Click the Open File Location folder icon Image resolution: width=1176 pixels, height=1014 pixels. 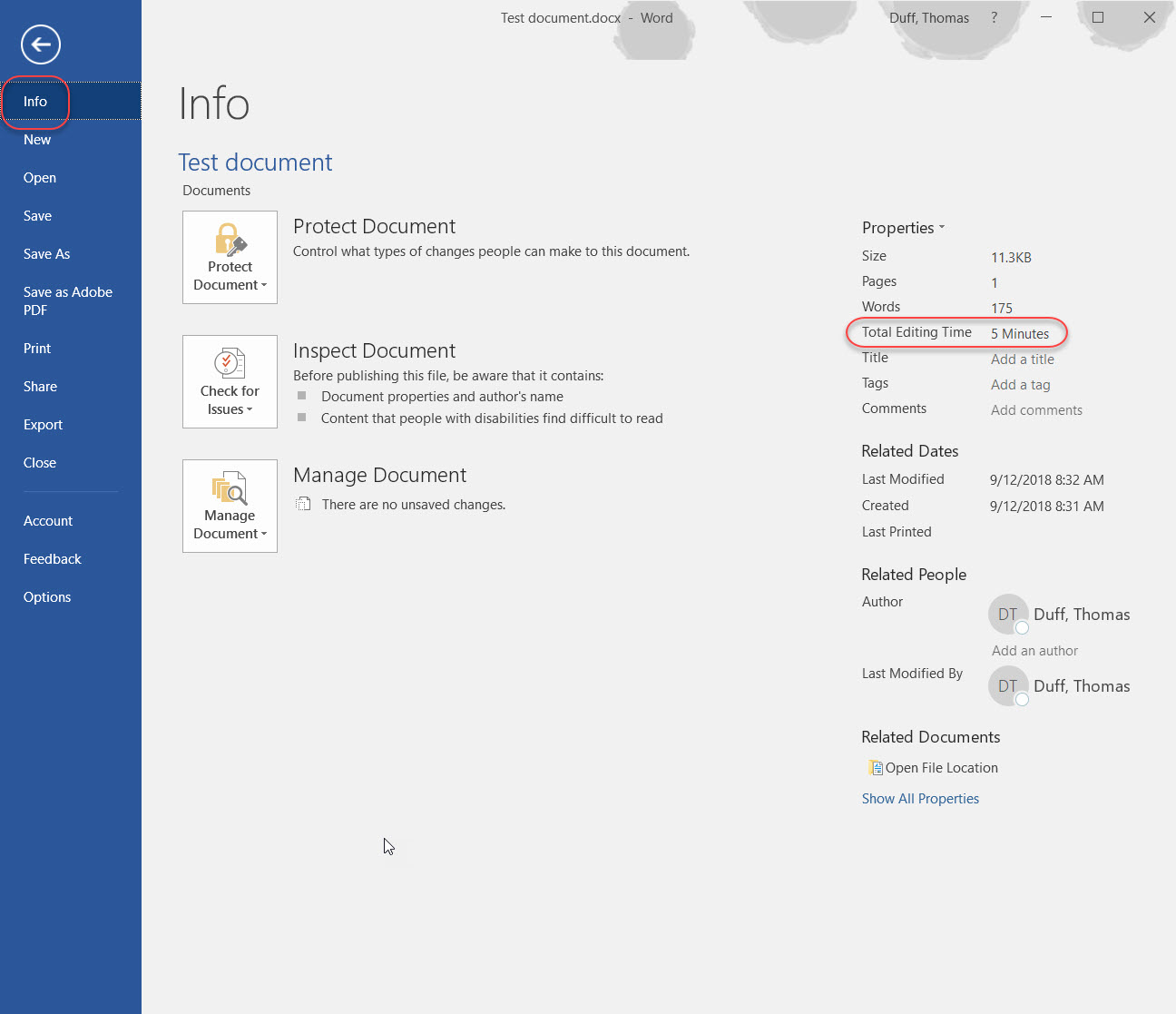[876, 768]
